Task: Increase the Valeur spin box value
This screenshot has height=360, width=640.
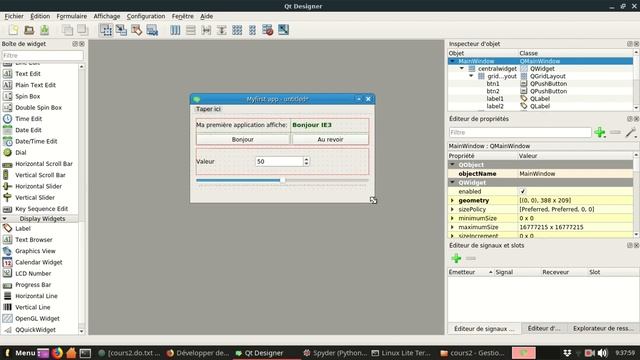Action: tap(306, 159)
